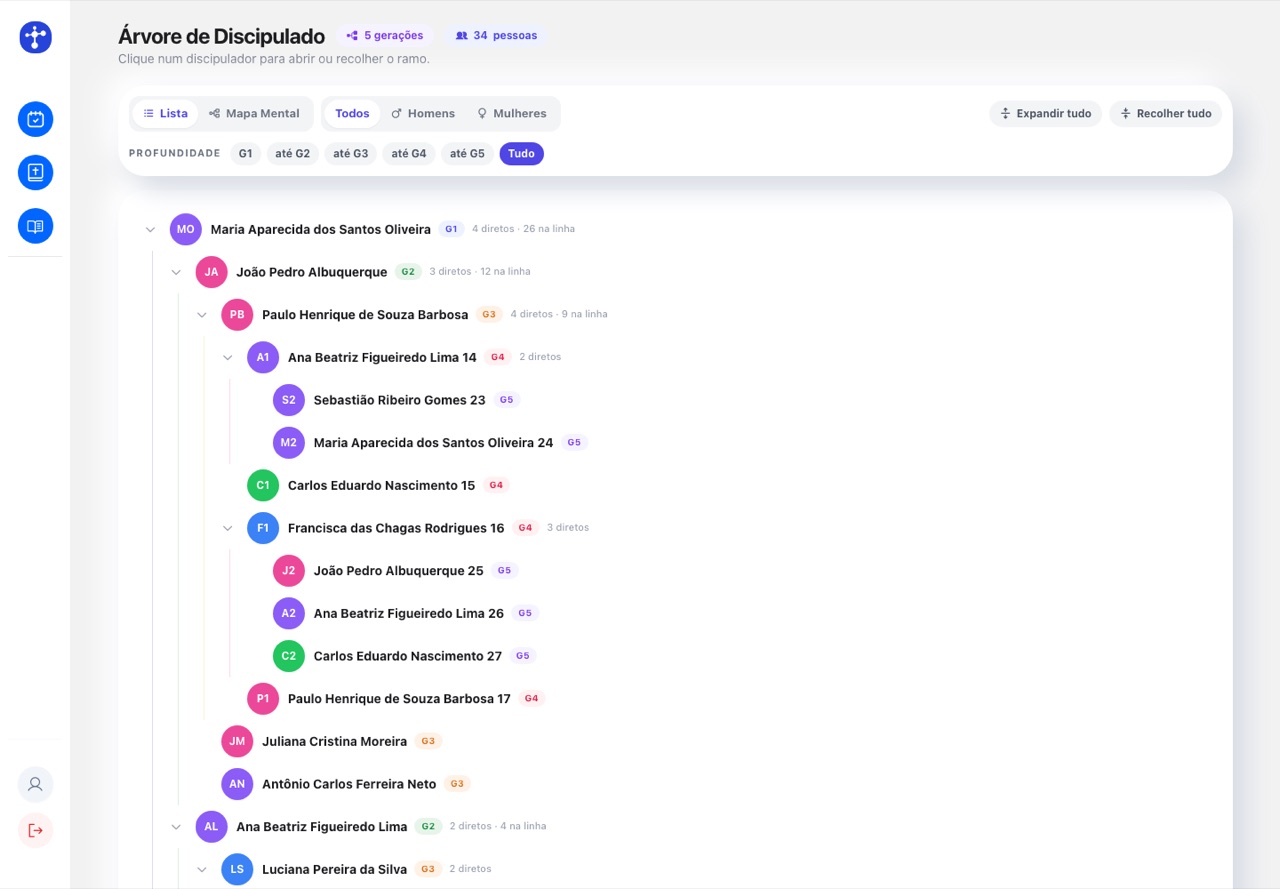Click G1 badge beside Maria Aparecida
Viewport: 1280px width, 889px height.
tap(451, 229)
